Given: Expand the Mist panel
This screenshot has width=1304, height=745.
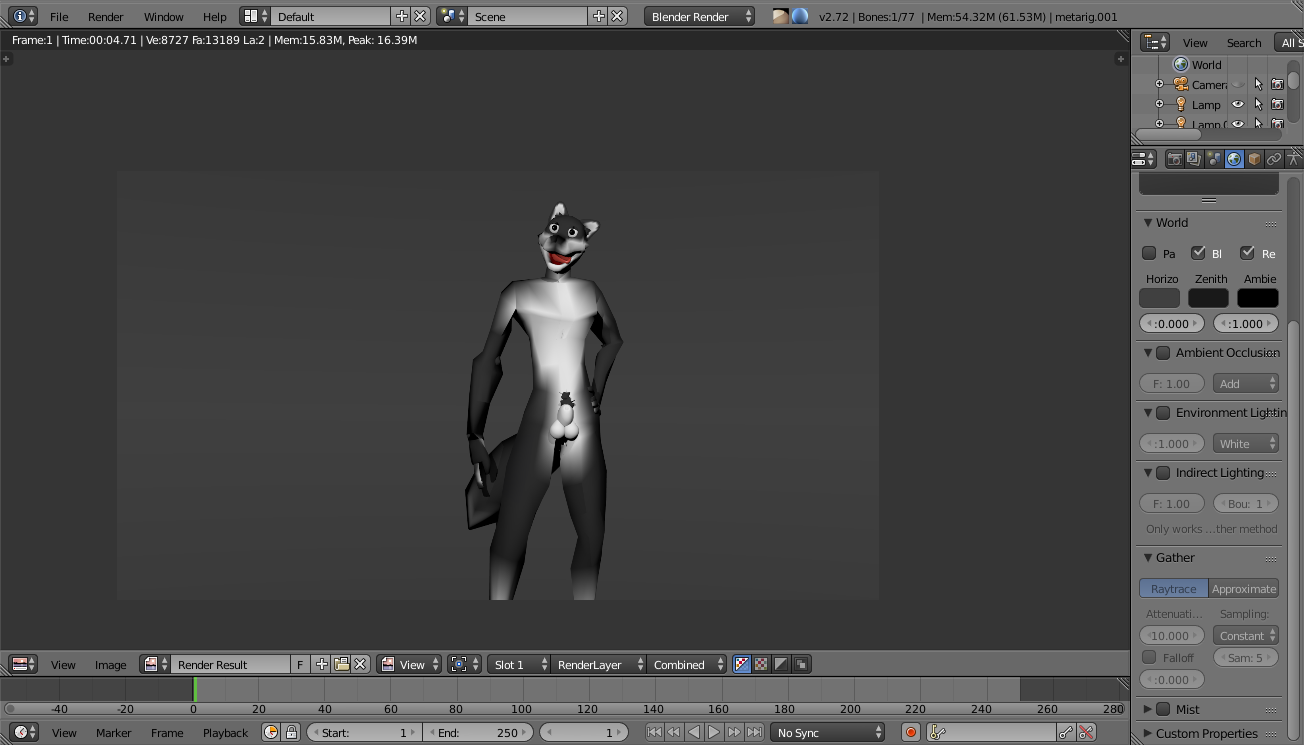Looking at the screenshot, I should [x=1148, y=709].
